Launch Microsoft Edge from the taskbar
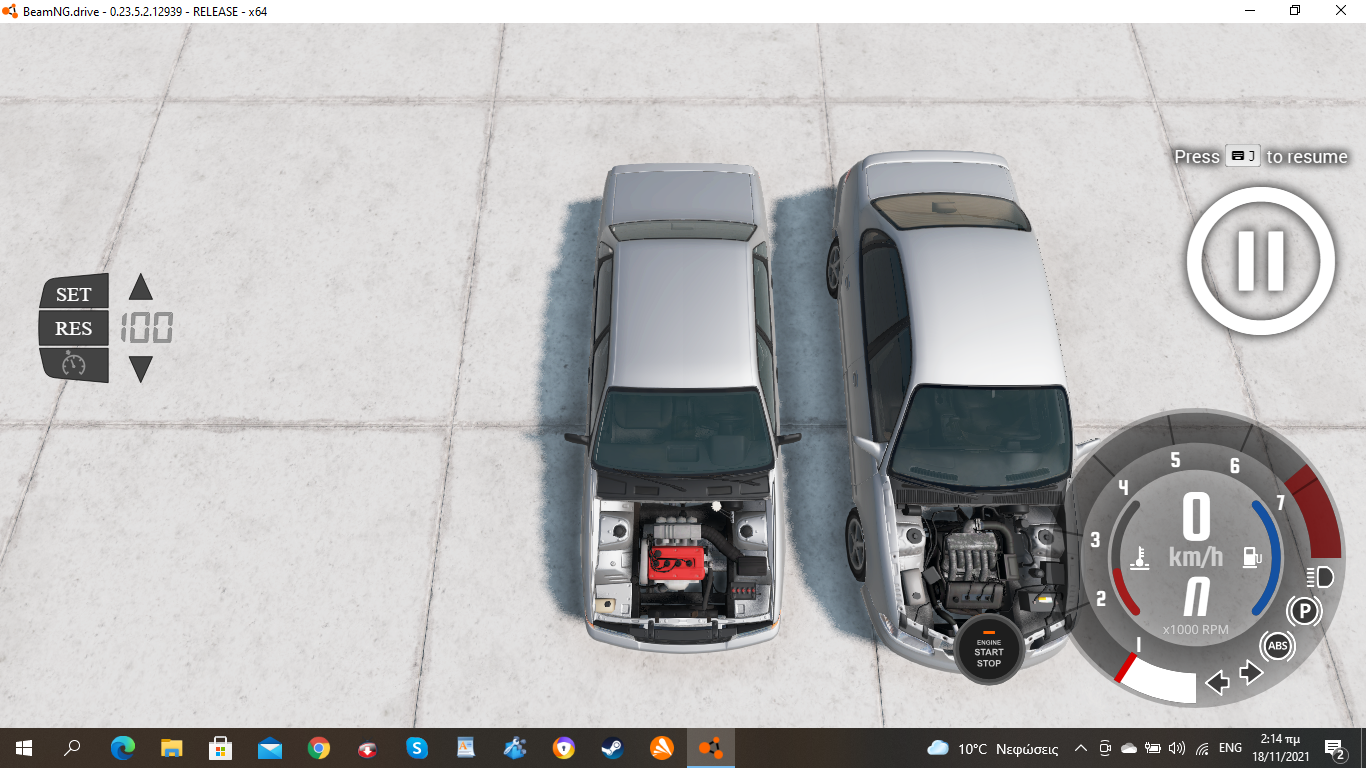The height and width of the screenshot is (768, 1366). pos(123,747)
